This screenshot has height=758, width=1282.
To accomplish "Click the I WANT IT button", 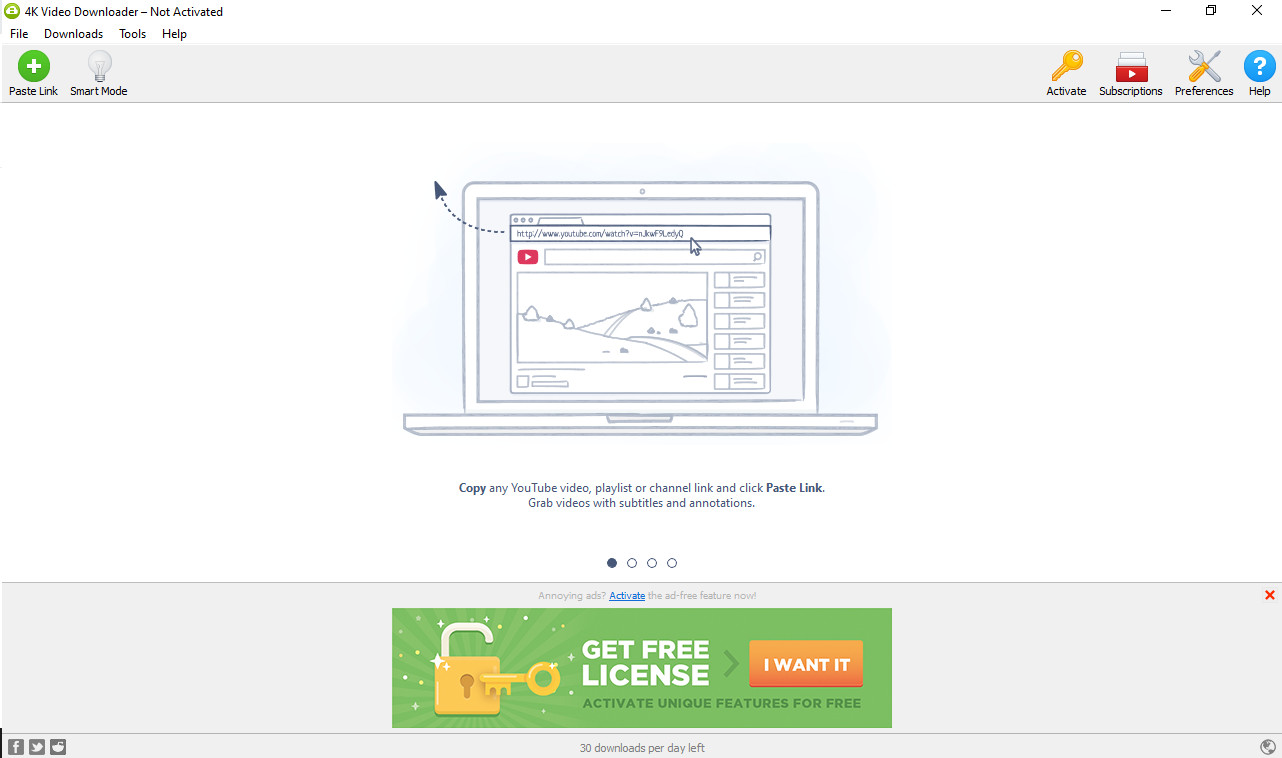I will (806, 664).
